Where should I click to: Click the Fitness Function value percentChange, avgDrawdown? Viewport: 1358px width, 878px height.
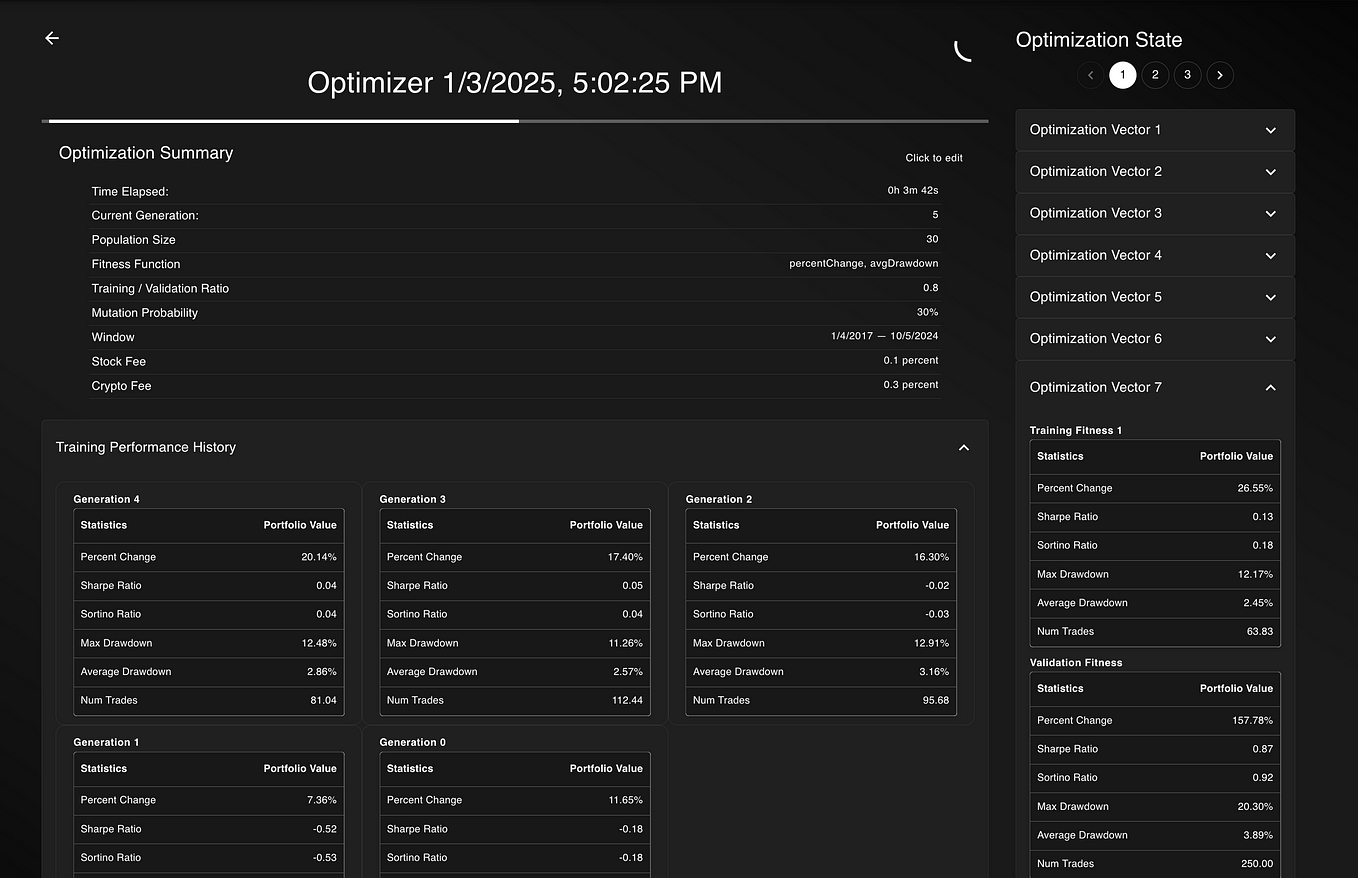click(863, 263)
